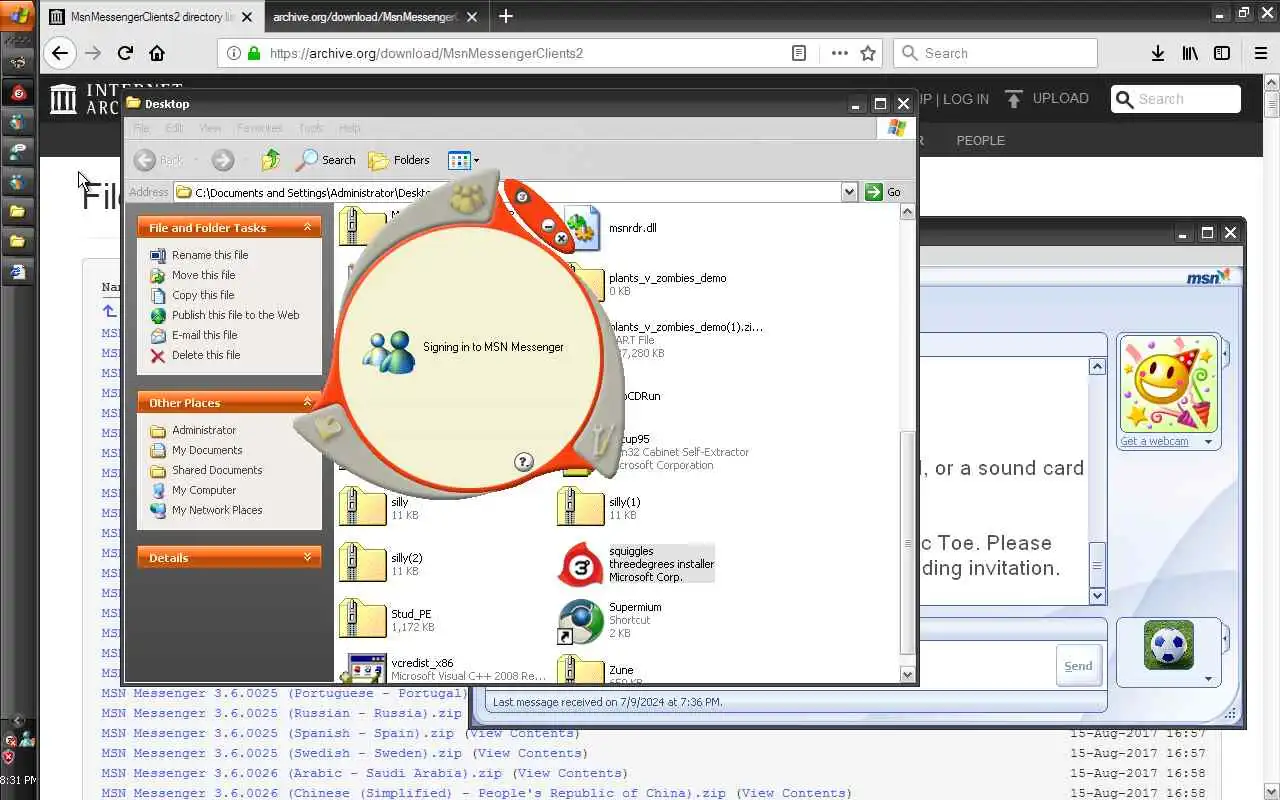This screenshot has width=1280, height=800.
Task: Open Explorer Edit menu
Action: 174,128
